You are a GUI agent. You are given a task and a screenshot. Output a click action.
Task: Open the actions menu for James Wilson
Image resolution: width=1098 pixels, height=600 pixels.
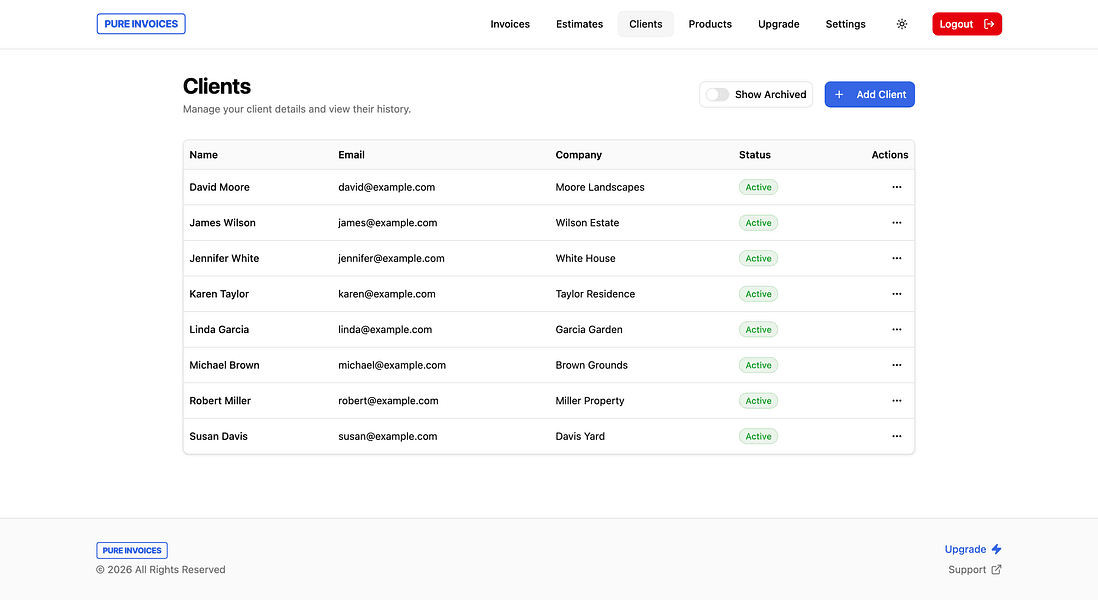pos(896,222)
